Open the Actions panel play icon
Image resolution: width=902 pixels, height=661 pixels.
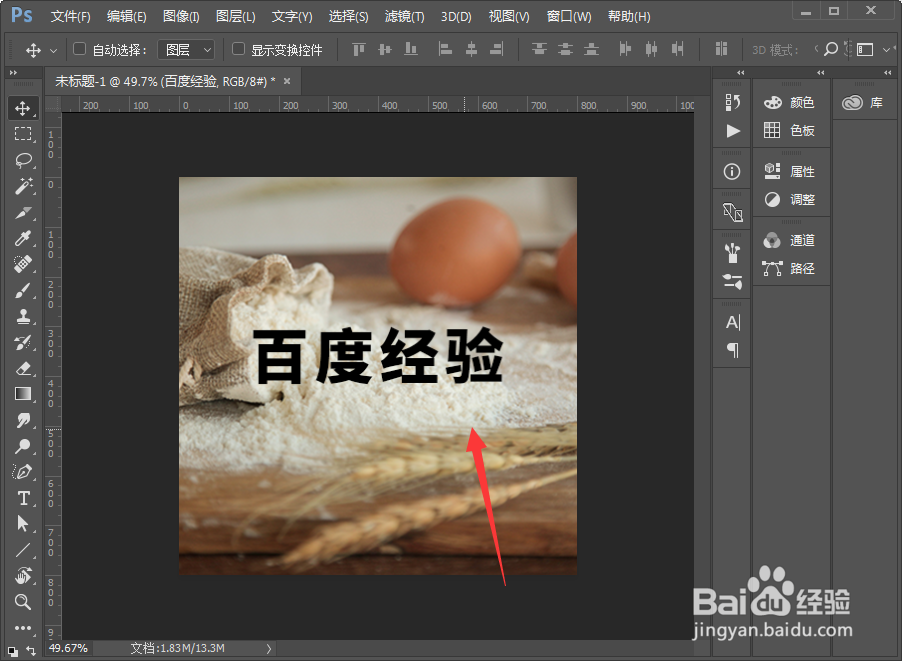click(732, 131)
